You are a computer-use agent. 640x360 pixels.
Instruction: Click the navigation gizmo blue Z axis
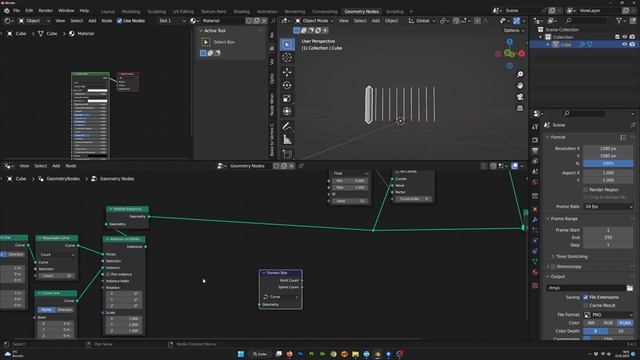point(509,42)
